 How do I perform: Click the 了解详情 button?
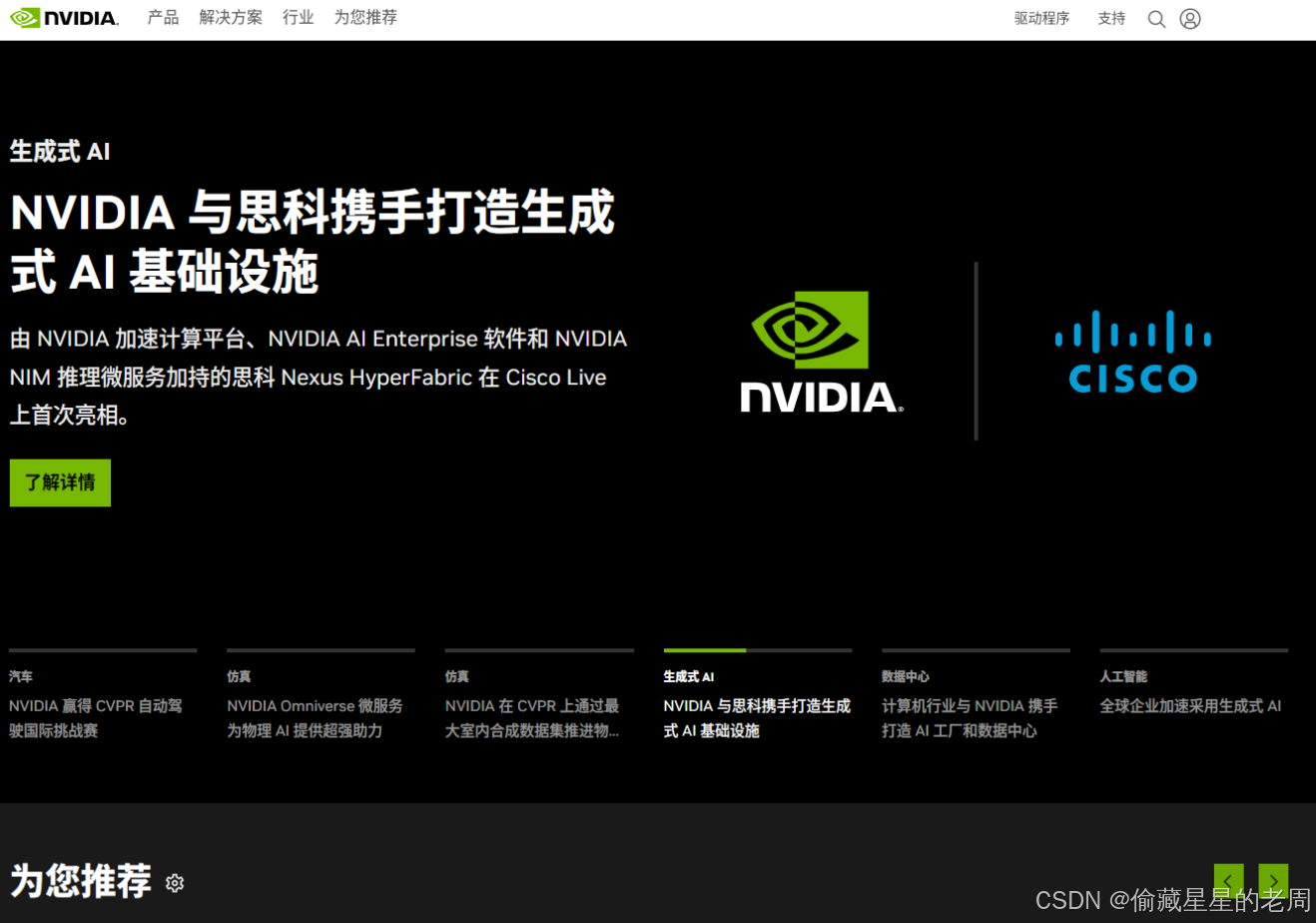click(x=60, y=482)
